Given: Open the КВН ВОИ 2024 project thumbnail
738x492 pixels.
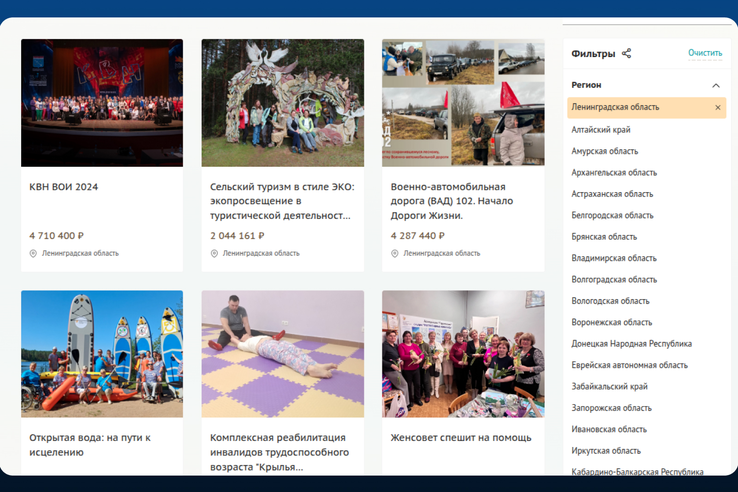Looking at the screenshot, I should (x=102, y=102).
